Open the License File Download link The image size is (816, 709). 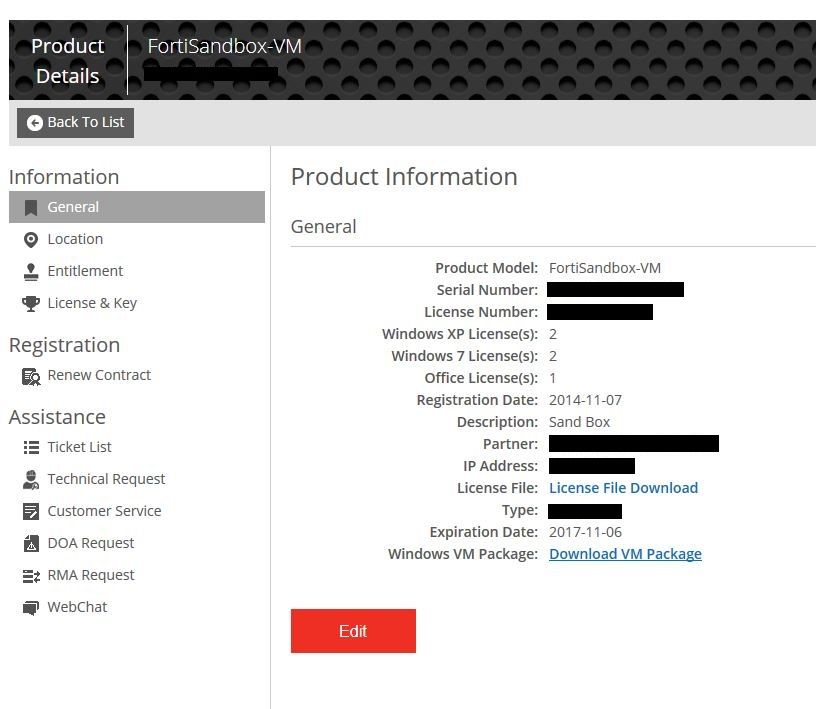(x=623, y=488)
